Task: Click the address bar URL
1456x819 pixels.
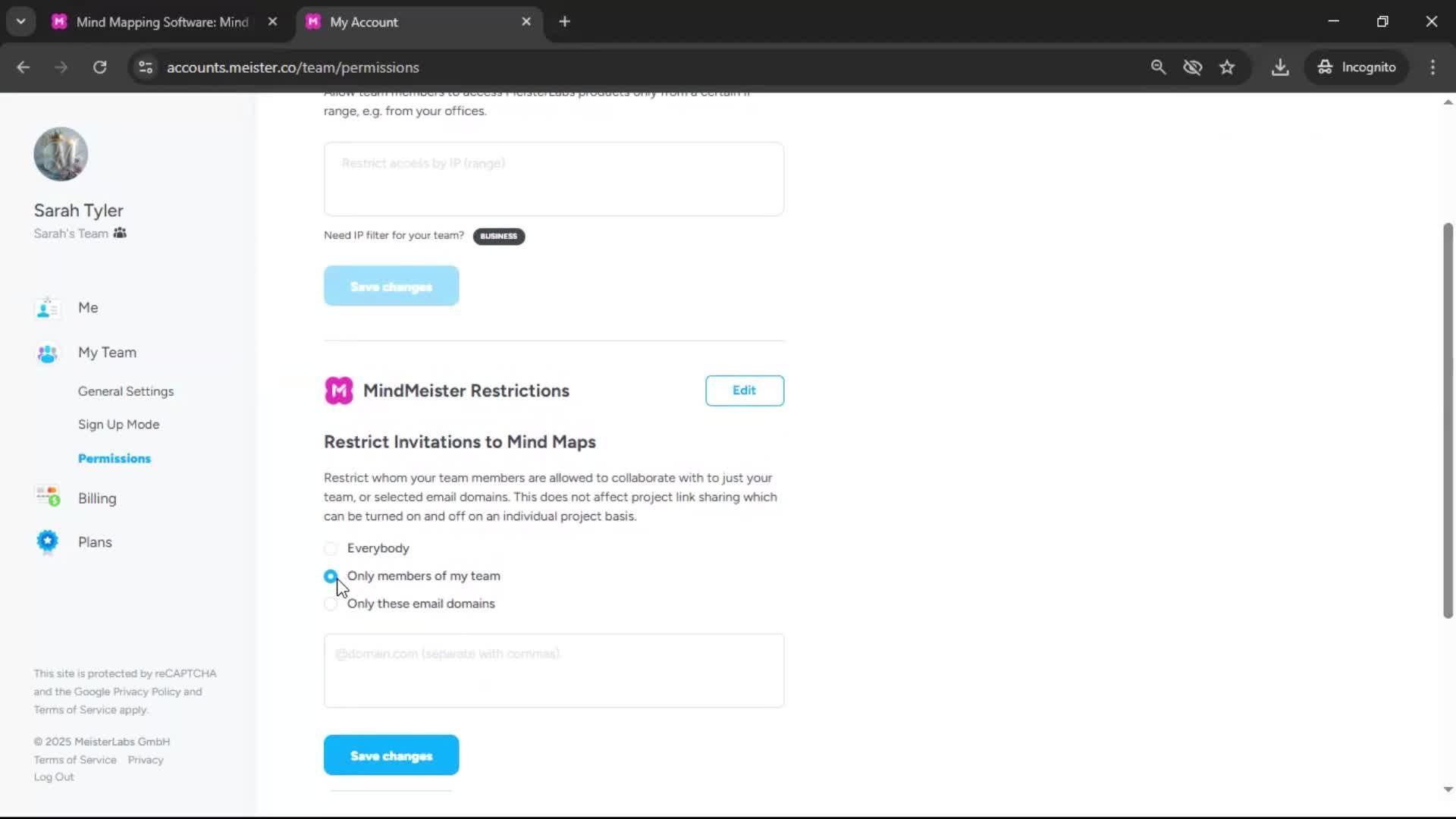Action: tap(293, 67)
